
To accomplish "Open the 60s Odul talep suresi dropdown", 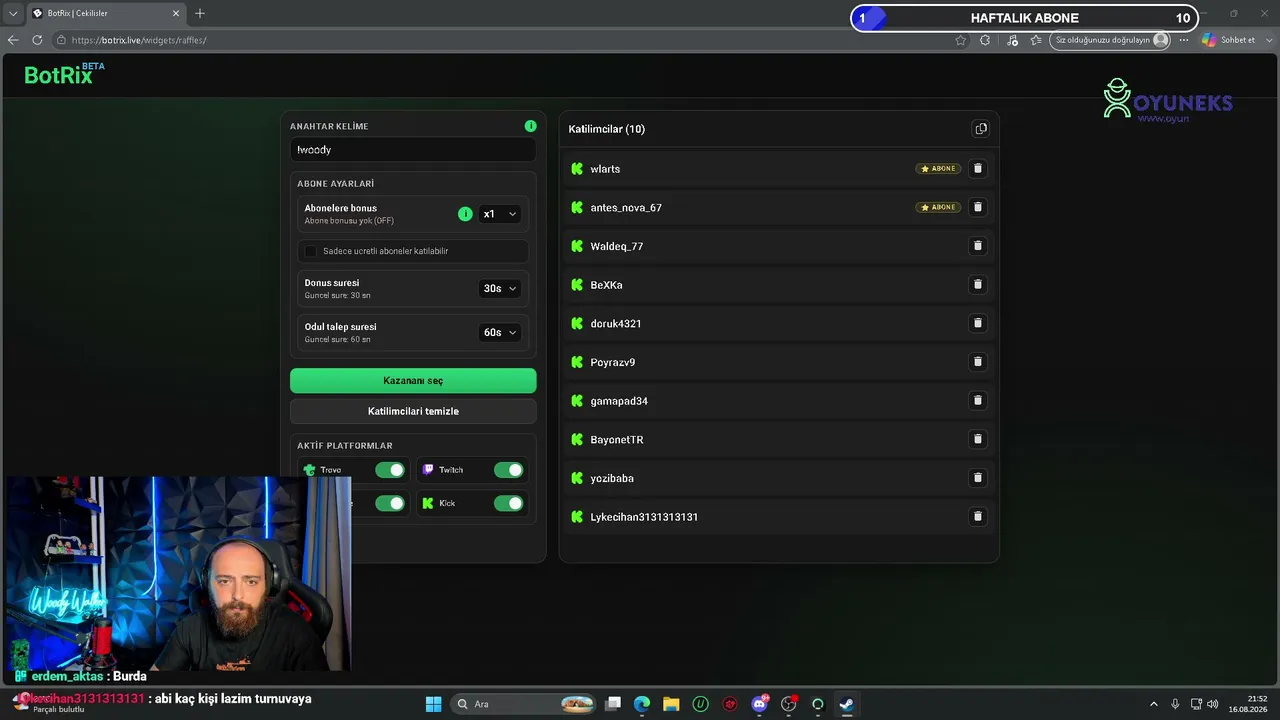I will click(x=500, y=332).
